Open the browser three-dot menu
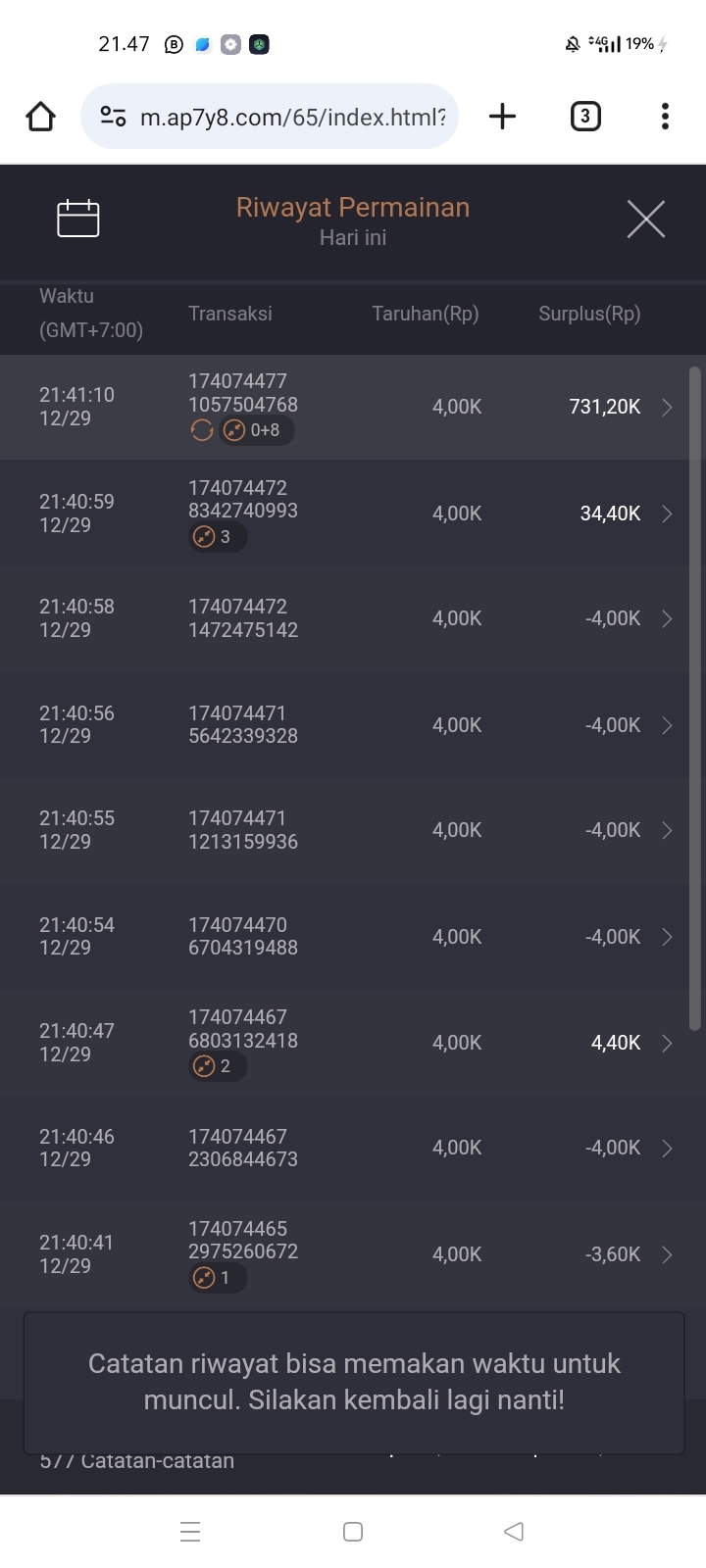 (665, 117)
